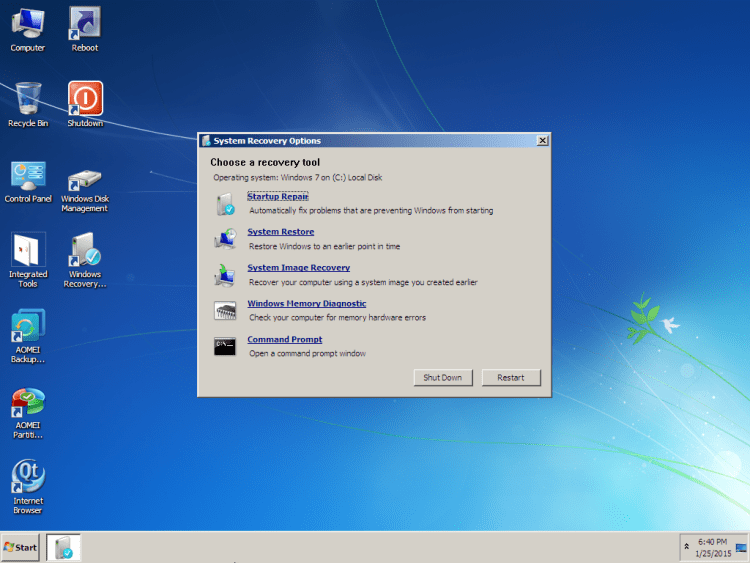The height and width of the screenshot is (563, 750).
Task: Click the Restart button
Action: tap(511, 377)
